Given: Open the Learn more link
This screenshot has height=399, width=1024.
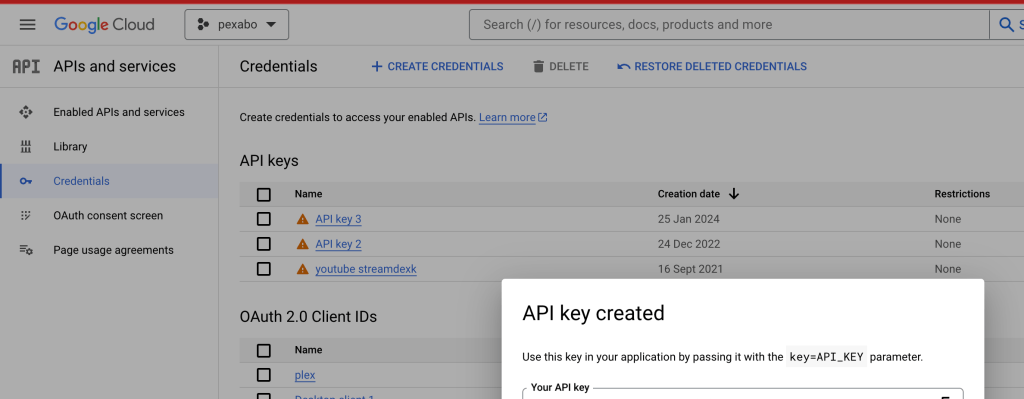Looking at the screenshot, I should click(x=507, y=118).
